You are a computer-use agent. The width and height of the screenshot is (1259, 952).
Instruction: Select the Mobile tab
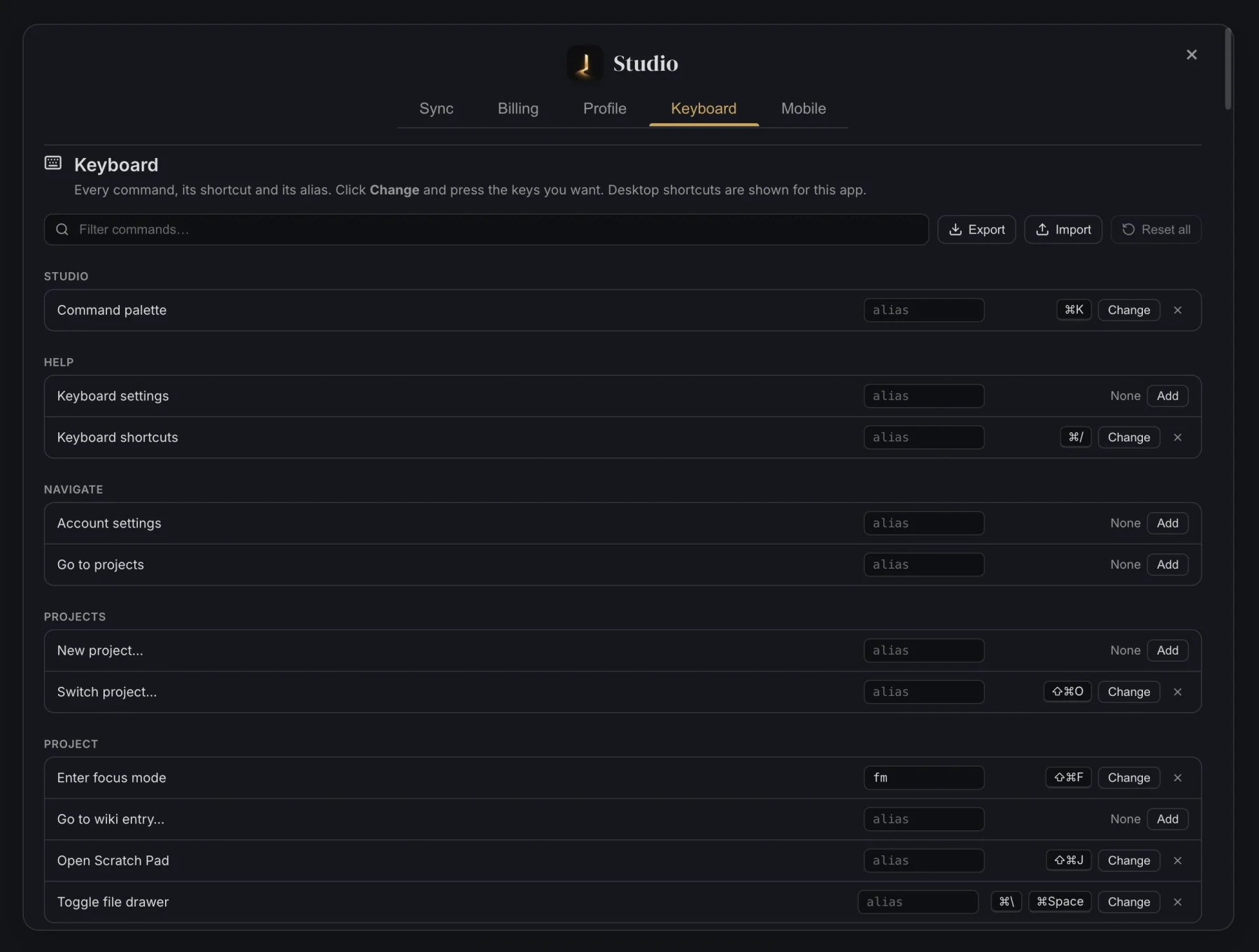click(804, 108)
